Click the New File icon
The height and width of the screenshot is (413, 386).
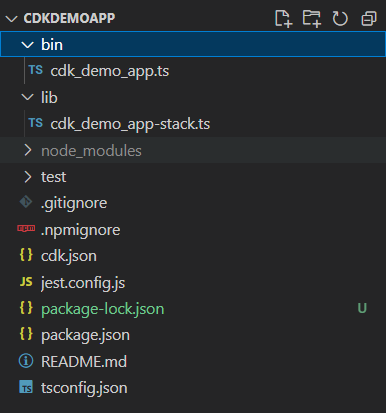coord(283,18)
